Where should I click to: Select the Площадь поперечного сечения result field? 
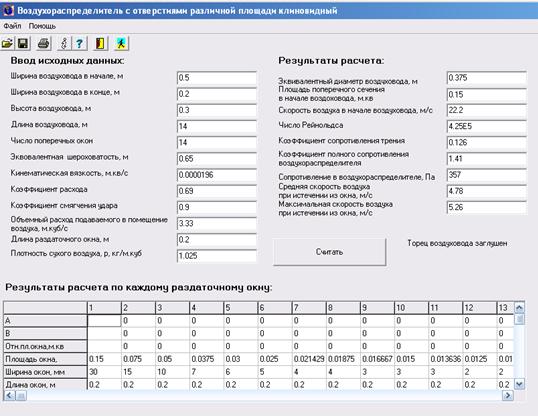click(x=487, y=94)
